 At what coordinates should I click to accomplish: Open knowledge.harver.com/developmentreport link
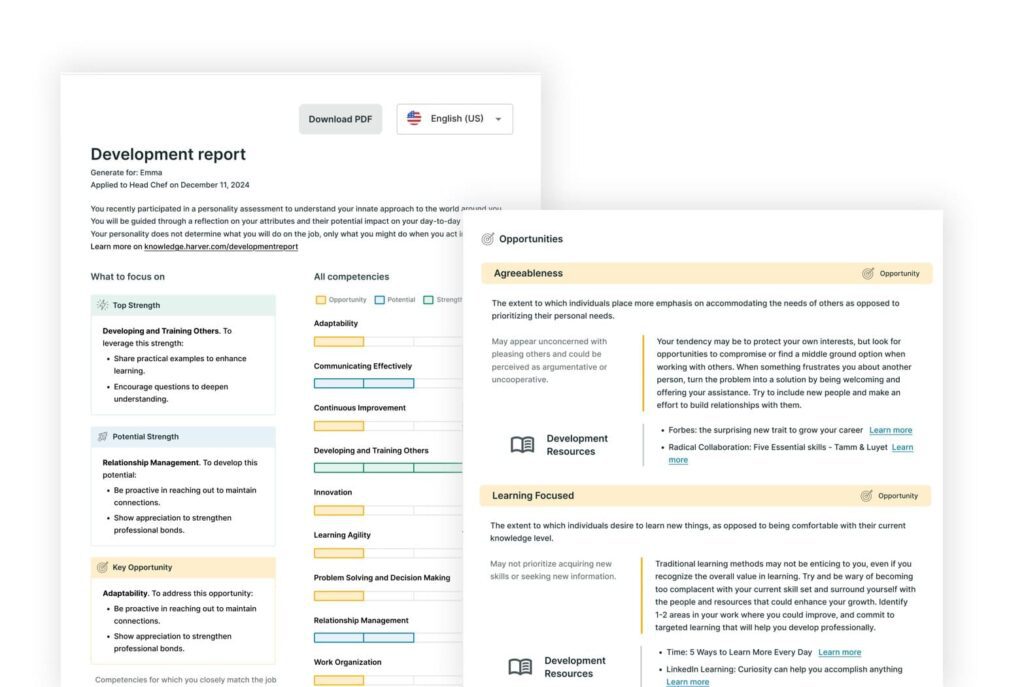[221, 246]
